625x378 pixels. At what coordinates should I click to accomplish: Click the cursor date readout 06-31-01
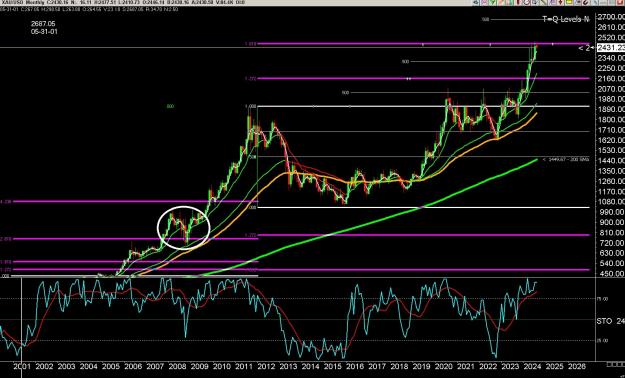click(x=43, y=31)
